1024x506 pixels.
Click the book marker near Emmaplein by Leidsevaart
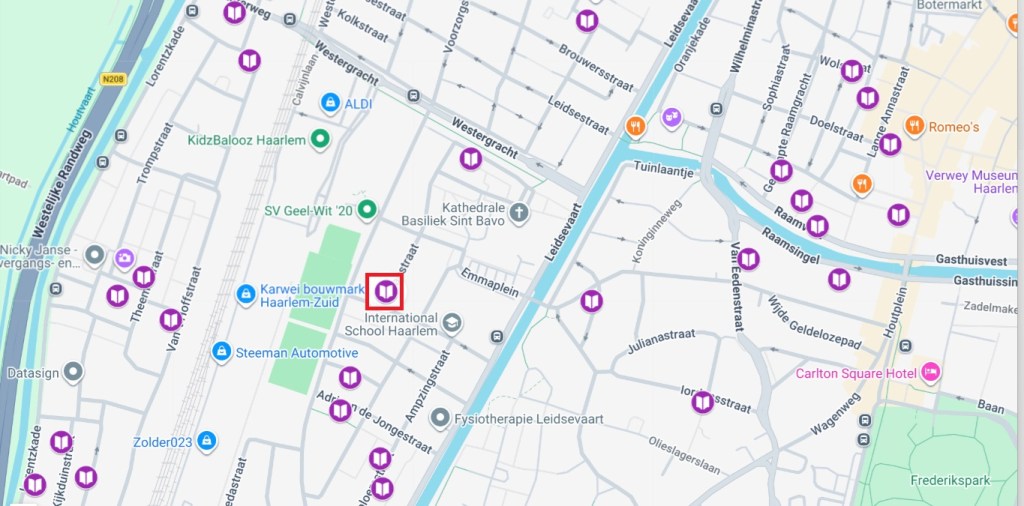[592, 301]
